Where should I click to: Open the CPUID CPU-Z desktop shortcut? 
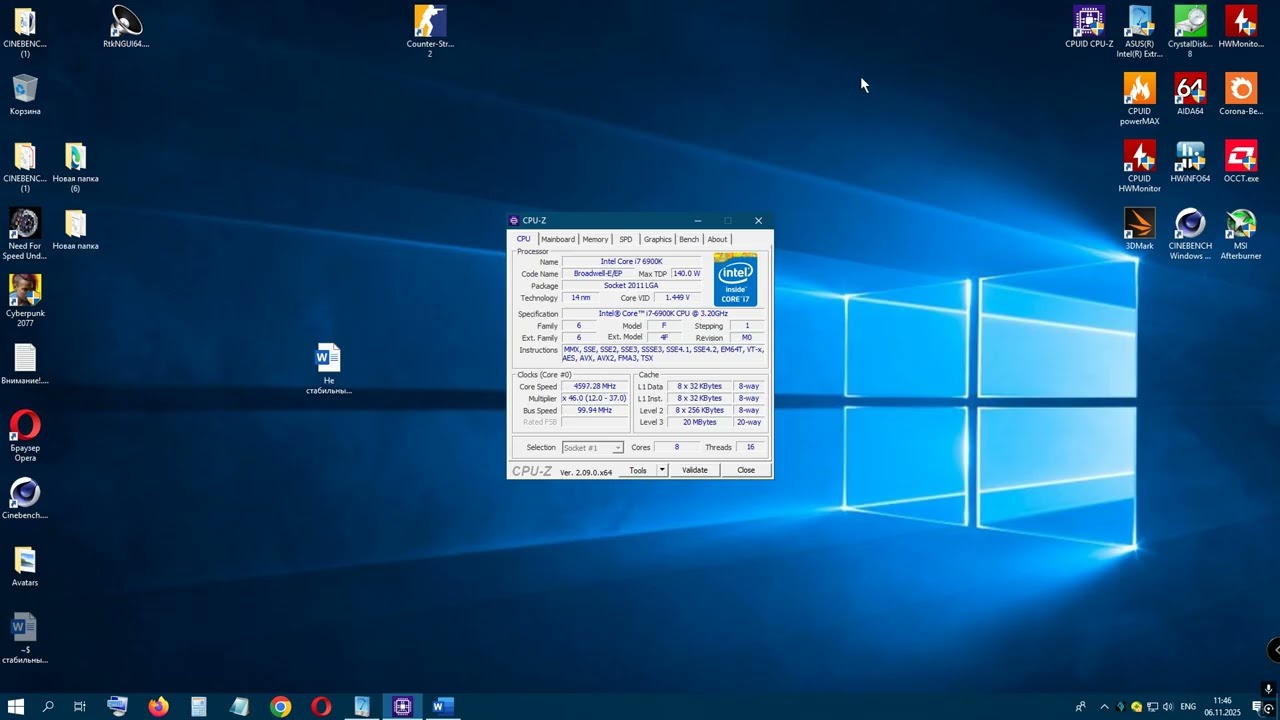pyautogui.click(x=1088, y=28)
